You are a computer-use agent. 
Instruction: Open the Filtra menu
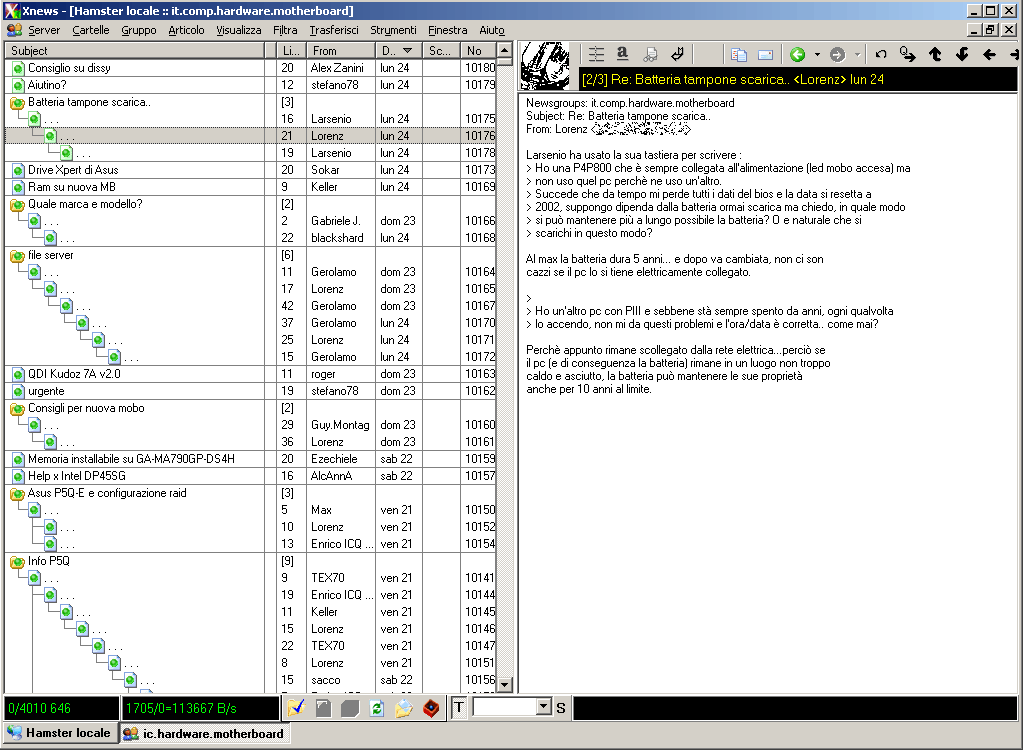(285, 30)
